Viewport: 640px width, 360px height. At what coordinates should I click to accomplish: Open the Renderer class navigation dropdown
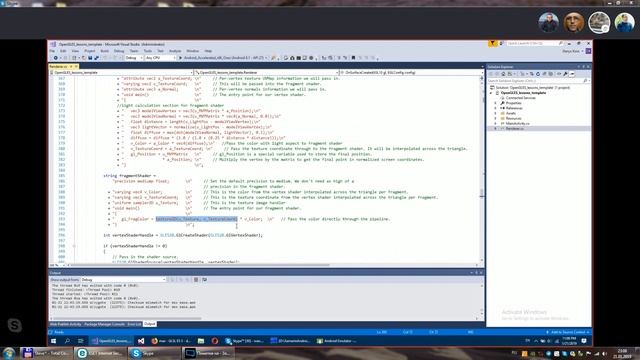[x=266, y=72]
